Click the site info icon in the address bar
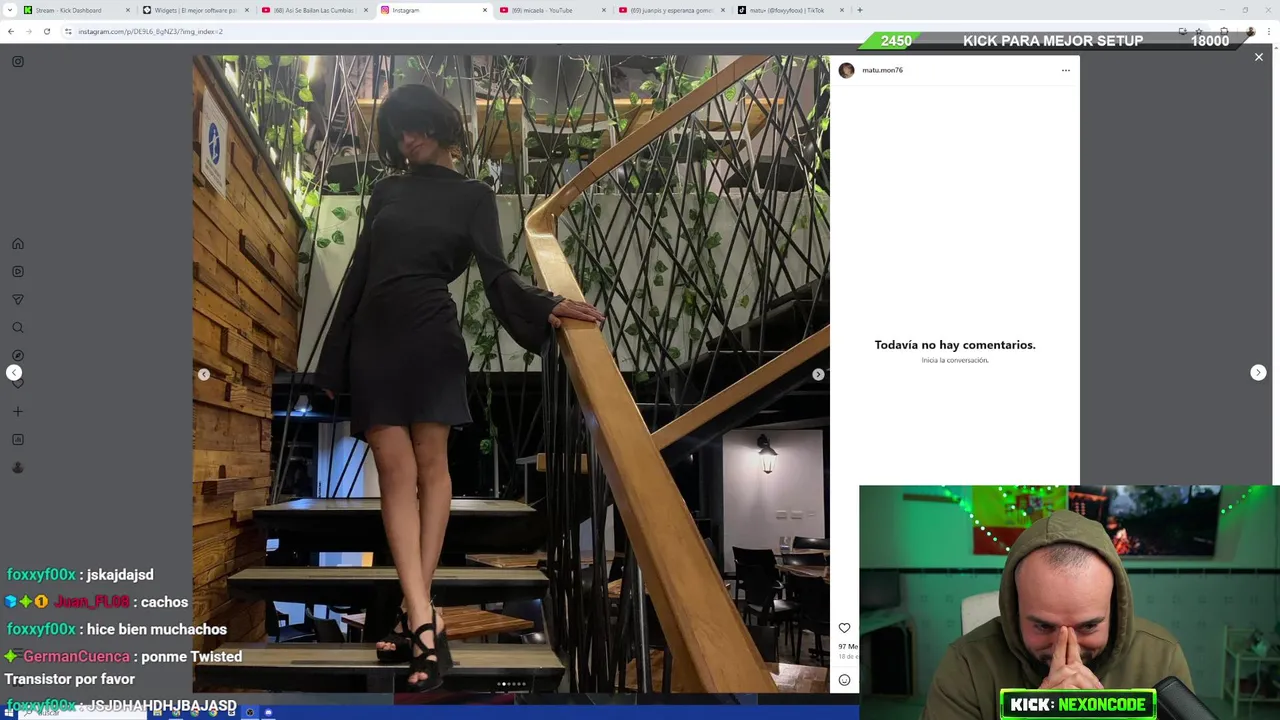 69,31
